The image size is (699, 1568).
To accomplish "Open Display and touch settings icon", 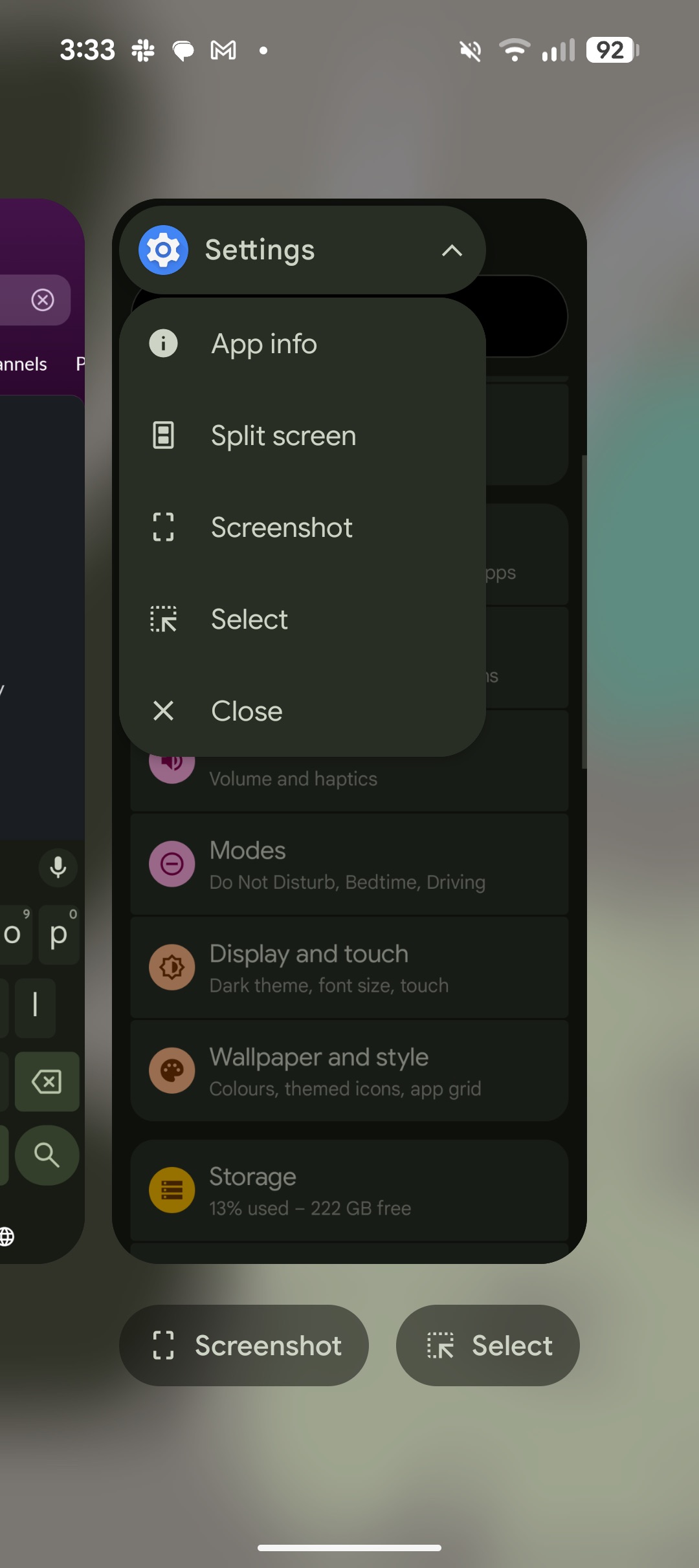I will pyautogui.click(x=172, y=968).
